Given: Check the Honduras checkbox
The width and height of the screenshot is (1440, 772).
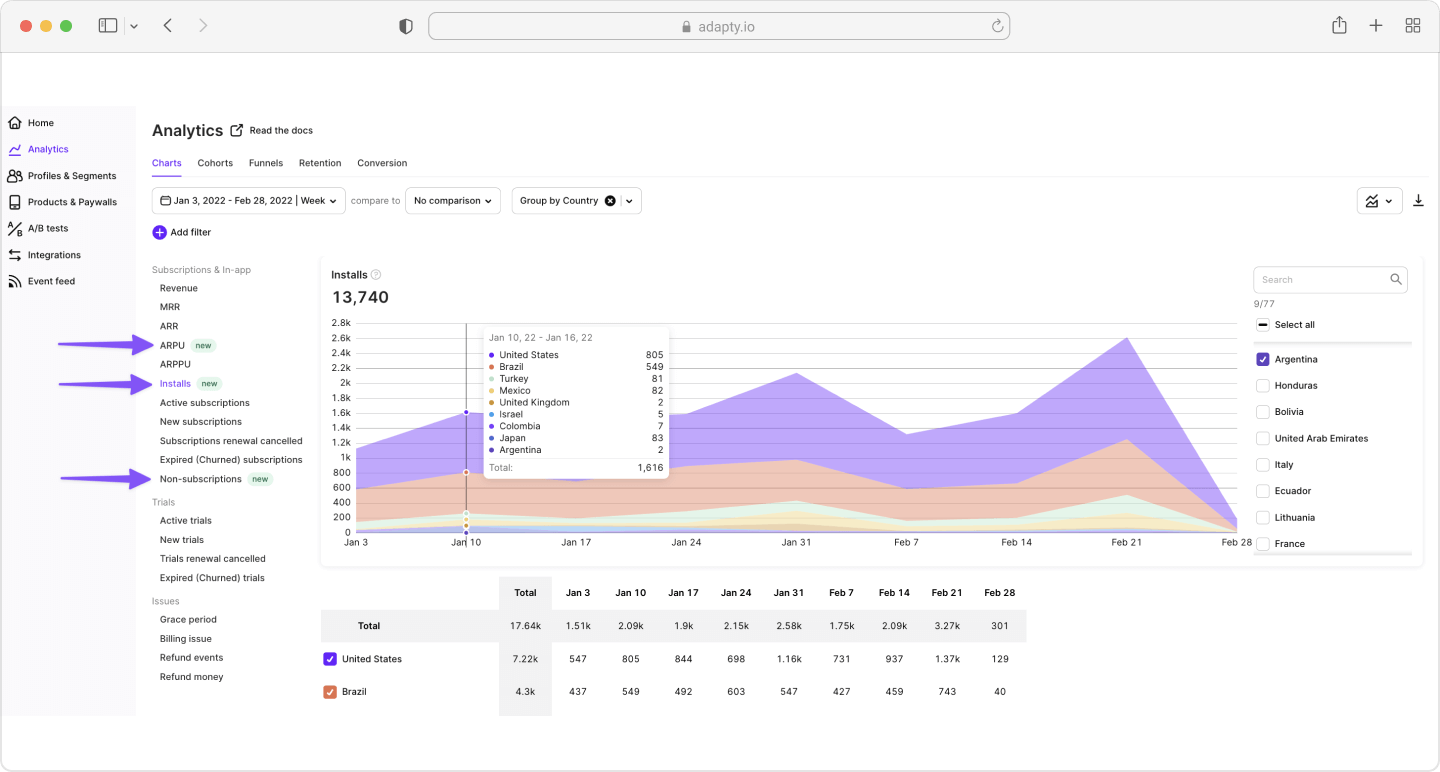Looking at the screenshot, I should pos(1263,386).
